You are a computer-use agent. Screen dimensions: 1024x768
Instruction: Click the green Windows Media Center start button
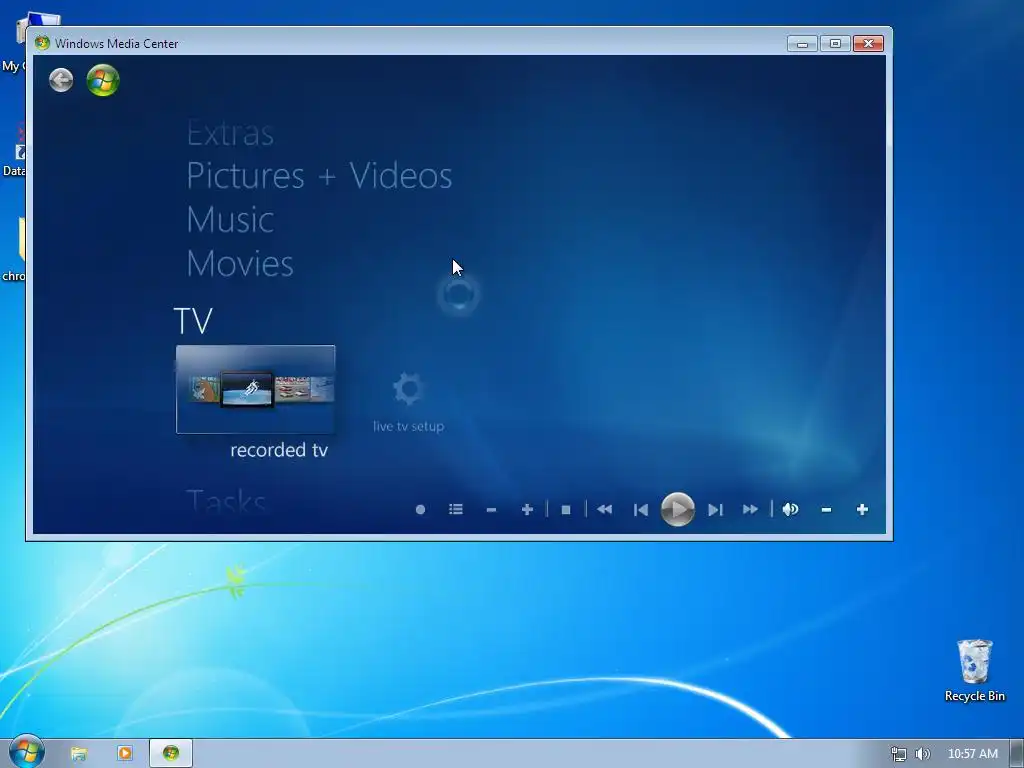tap(103, 80)
